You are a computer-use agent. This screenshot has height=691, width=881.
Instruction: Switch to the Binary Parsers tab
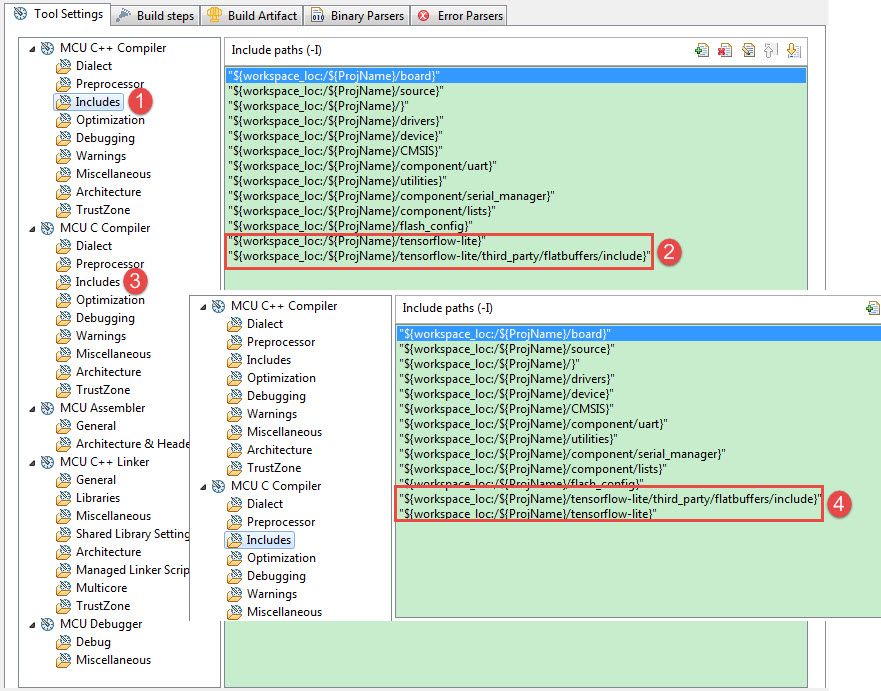(357, 16)
